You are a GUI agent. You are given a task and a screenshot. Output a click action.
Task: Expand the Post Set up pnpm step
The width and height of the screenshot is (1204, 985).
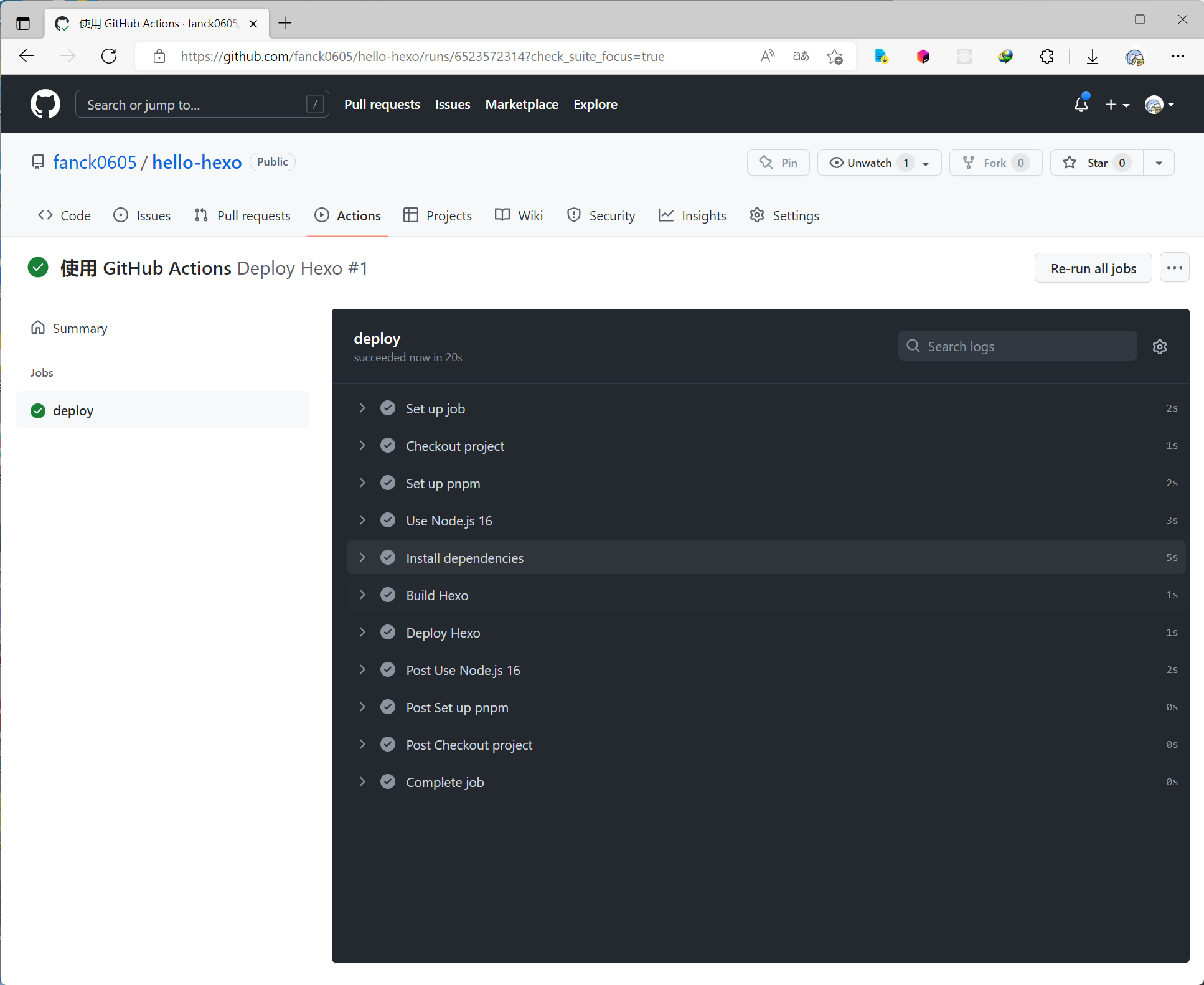pyautogui.click(x=766, y=707)
